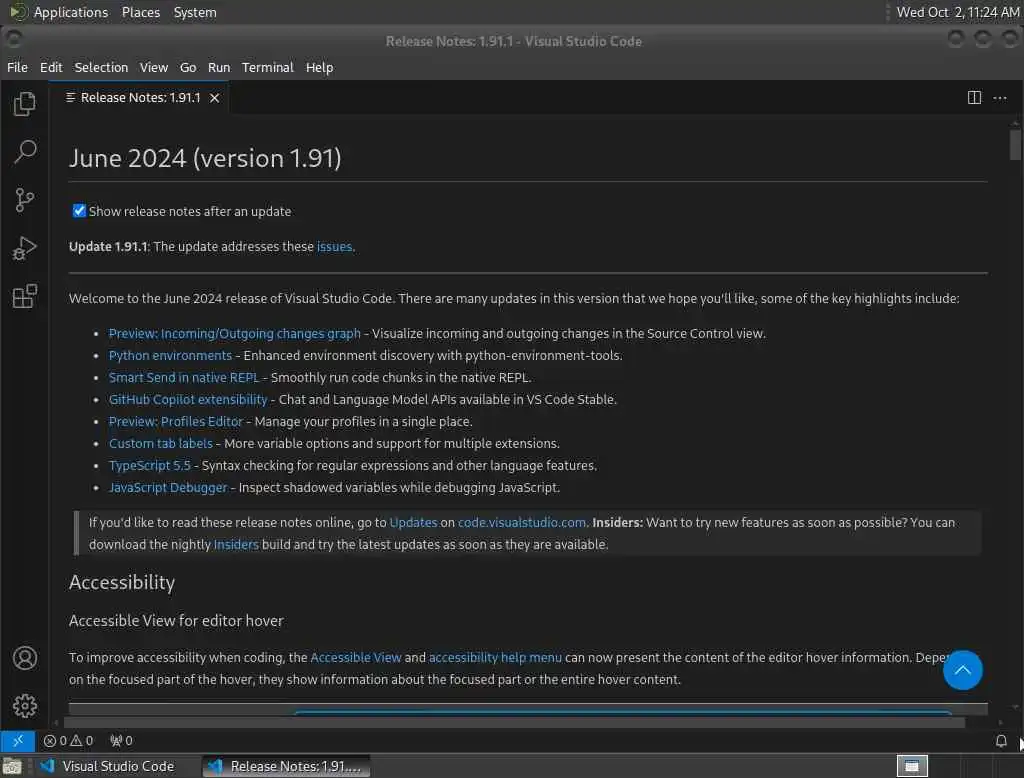The height and width of the screenshot is (778, 1024).
Task: Open Smart Send in native REPL link
Action: pyautogui.click(x=184, y=378)
